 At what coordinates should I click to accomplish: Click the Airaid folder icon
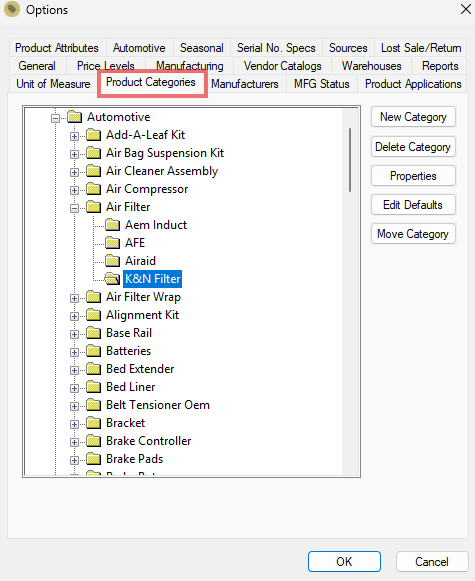[x=112, y=261]
